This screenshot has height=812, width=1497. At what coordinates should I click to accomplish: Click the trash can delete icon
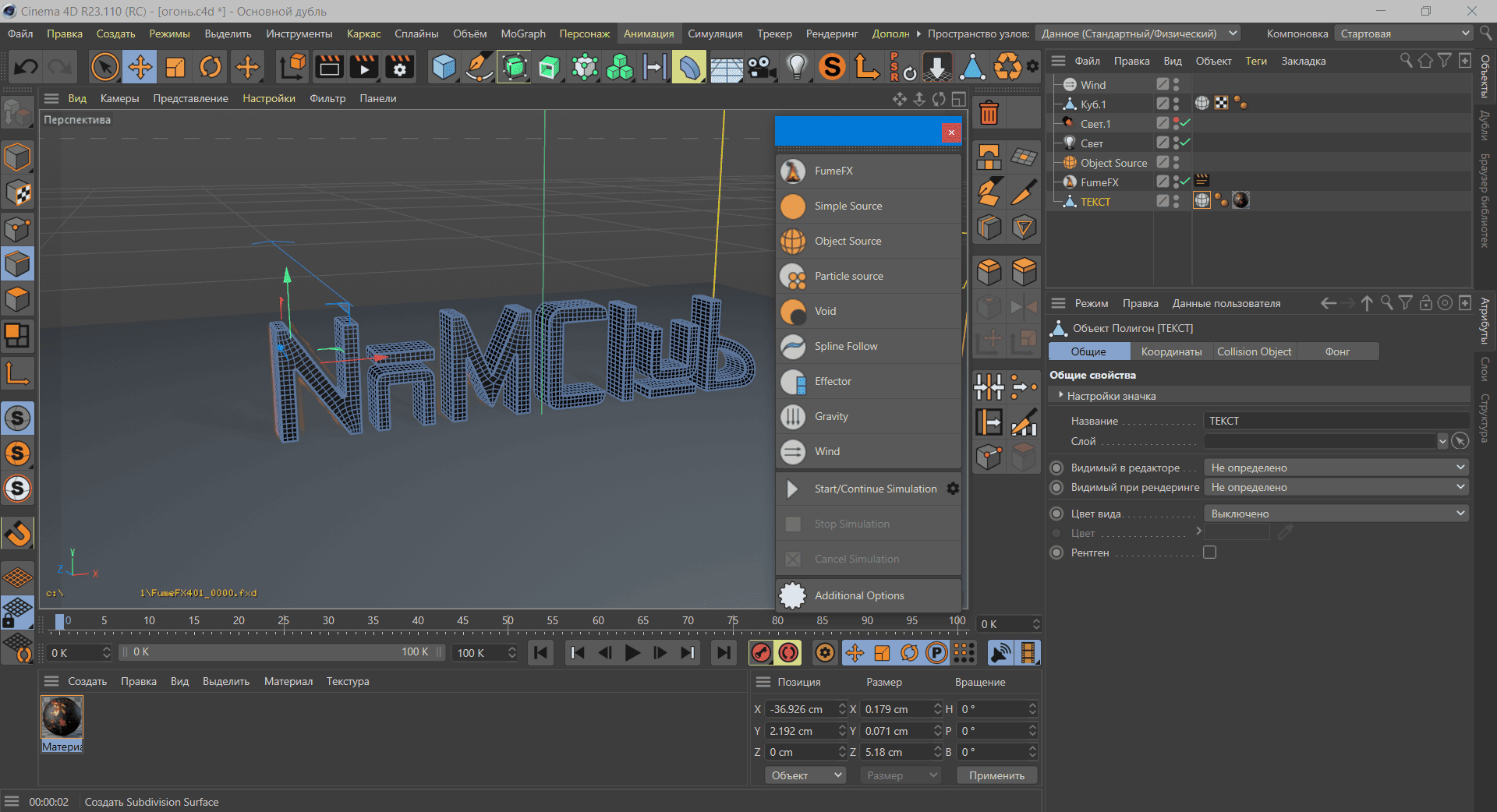[989, 114]
